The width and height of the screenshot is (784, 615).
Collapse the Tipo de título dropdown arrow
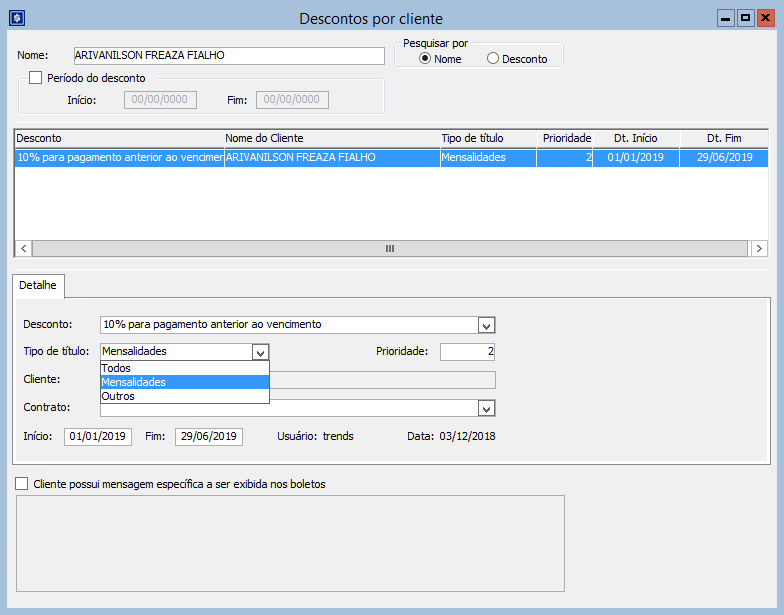260,352
